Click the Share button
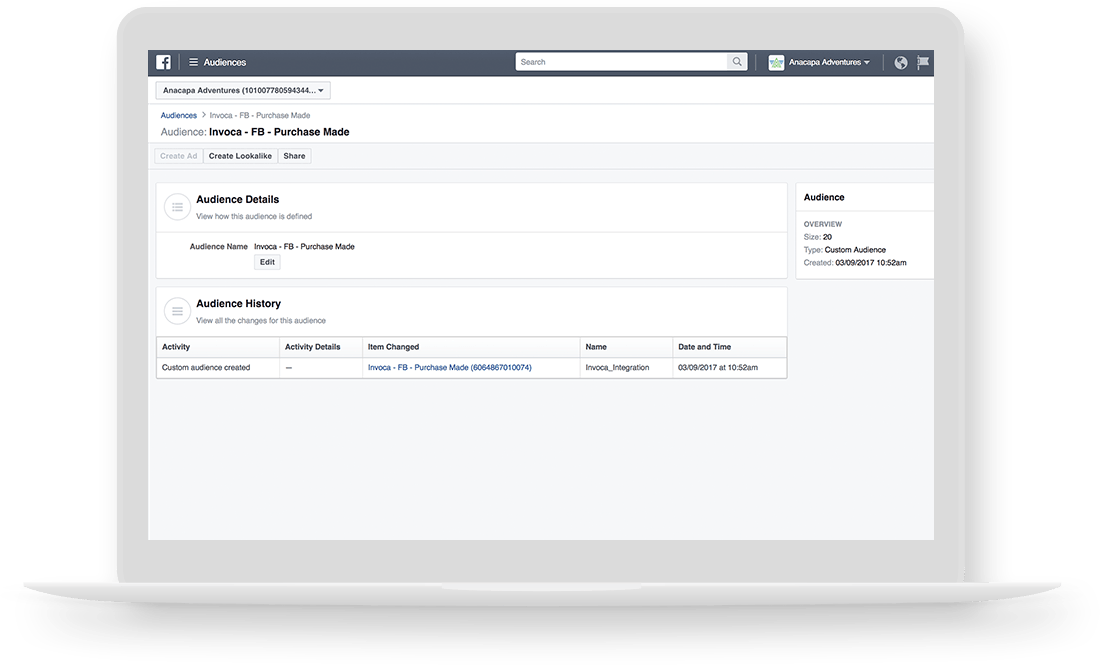Screen dimensions: 1100x665 coord(294,156)
